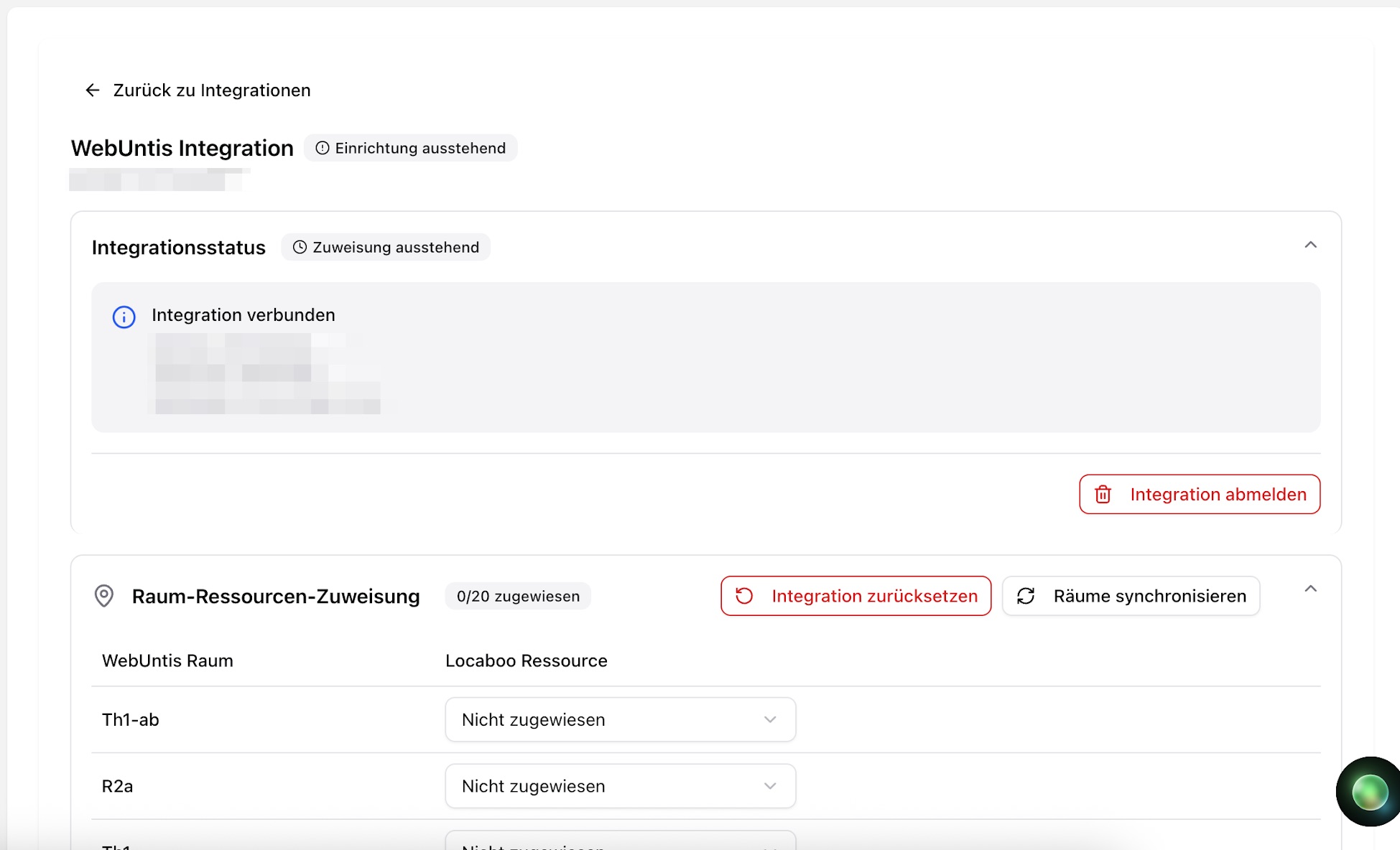1400x850 pixels.
Task: Open resource dropdown for Th1-ab
Action: coord(620,719)
